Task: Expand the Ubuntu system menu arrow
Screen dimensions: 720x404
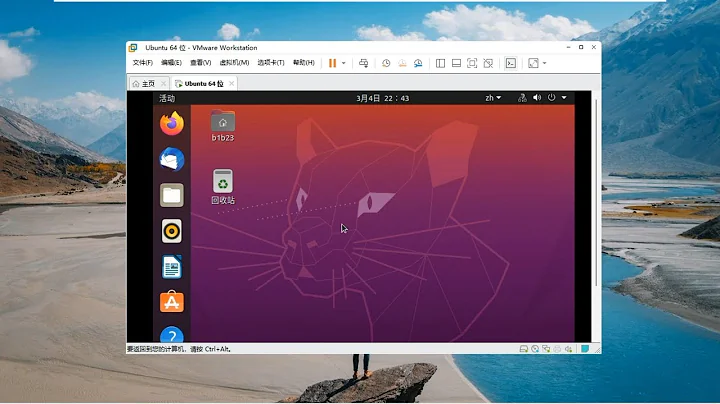Action: pyautogui.click(x=564, y=98)
